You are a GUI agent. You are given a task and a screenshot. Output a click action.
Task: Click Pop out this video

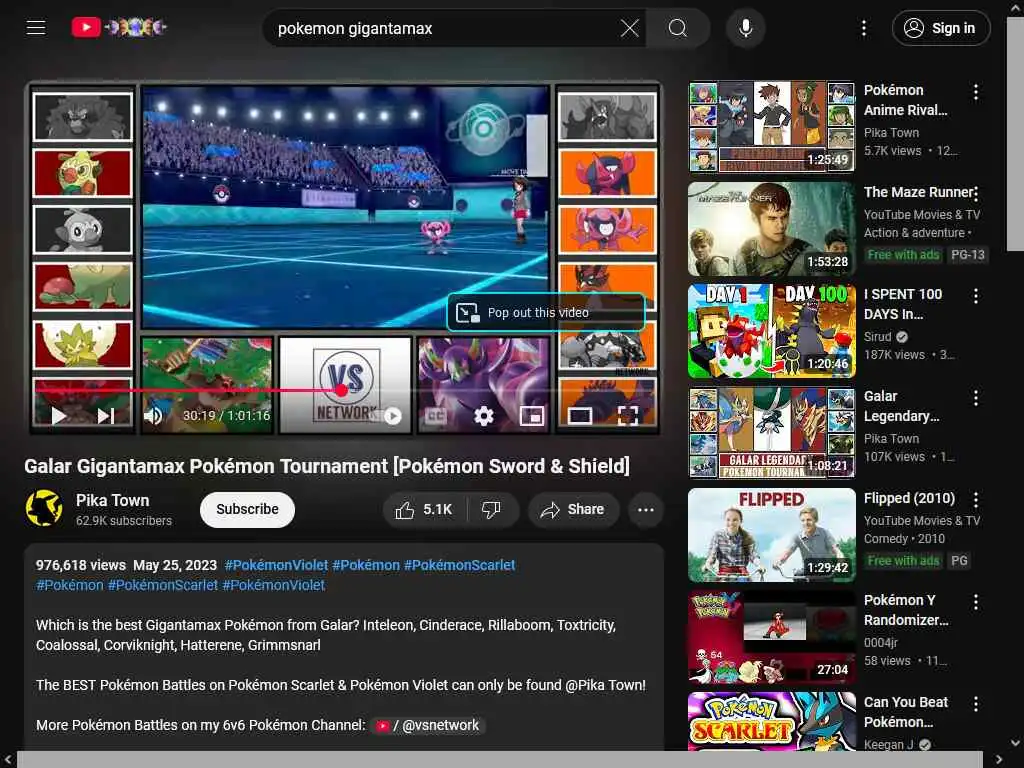point(546,313)
